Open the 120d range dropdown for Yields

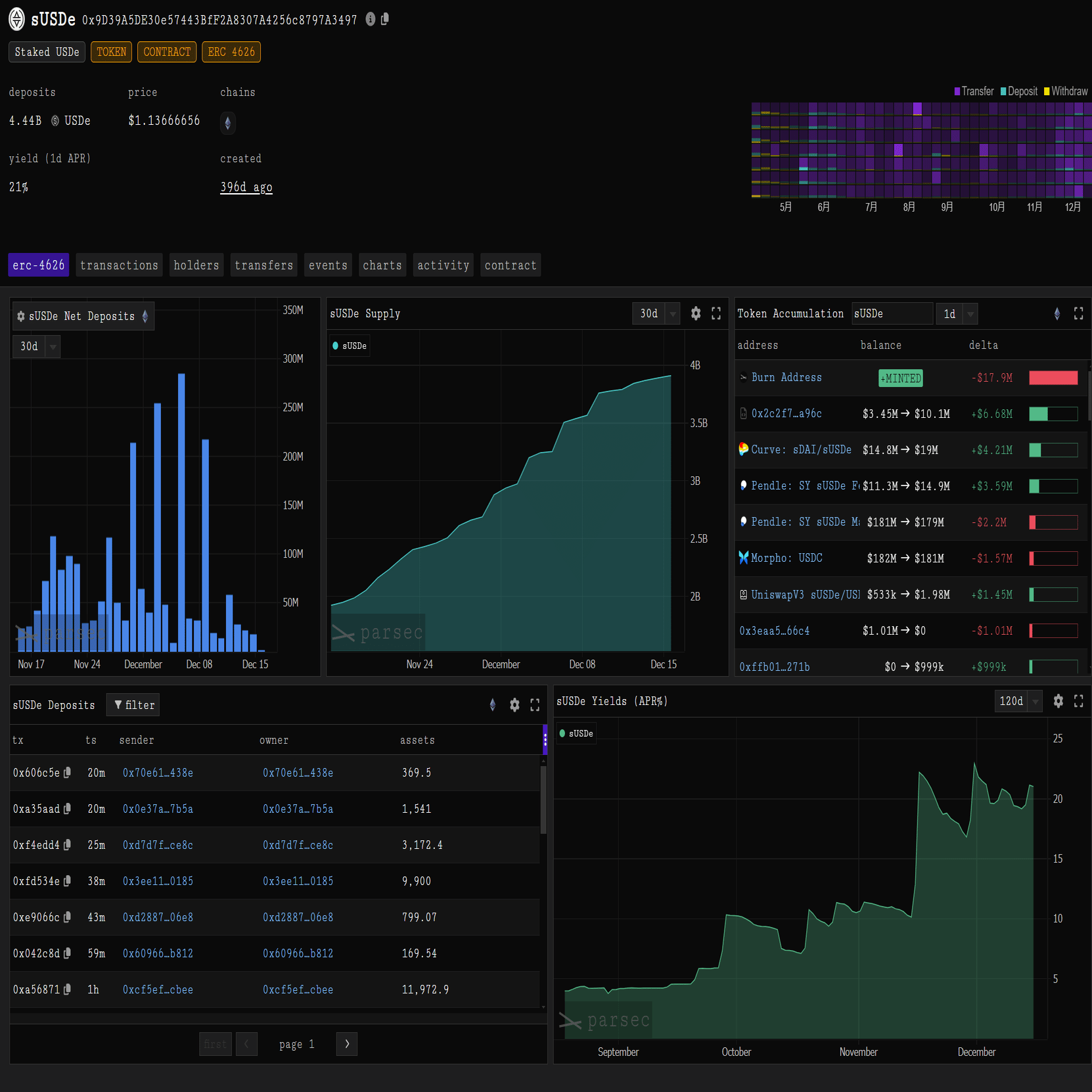click(x=1018, y=701)
